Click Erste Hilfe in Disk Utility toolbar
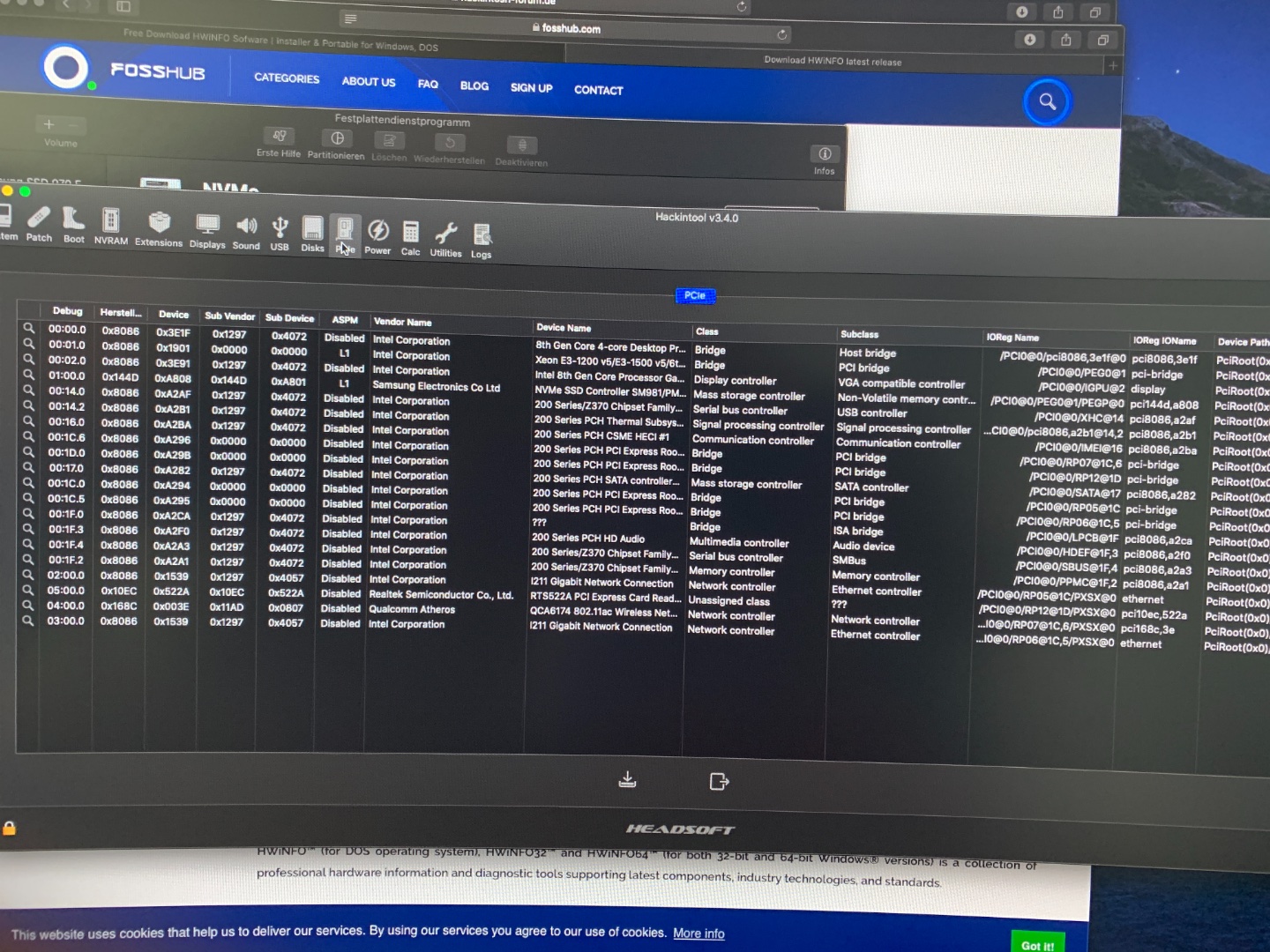Viewport: 1270px width, 952px height. click(x=279, y=142)
